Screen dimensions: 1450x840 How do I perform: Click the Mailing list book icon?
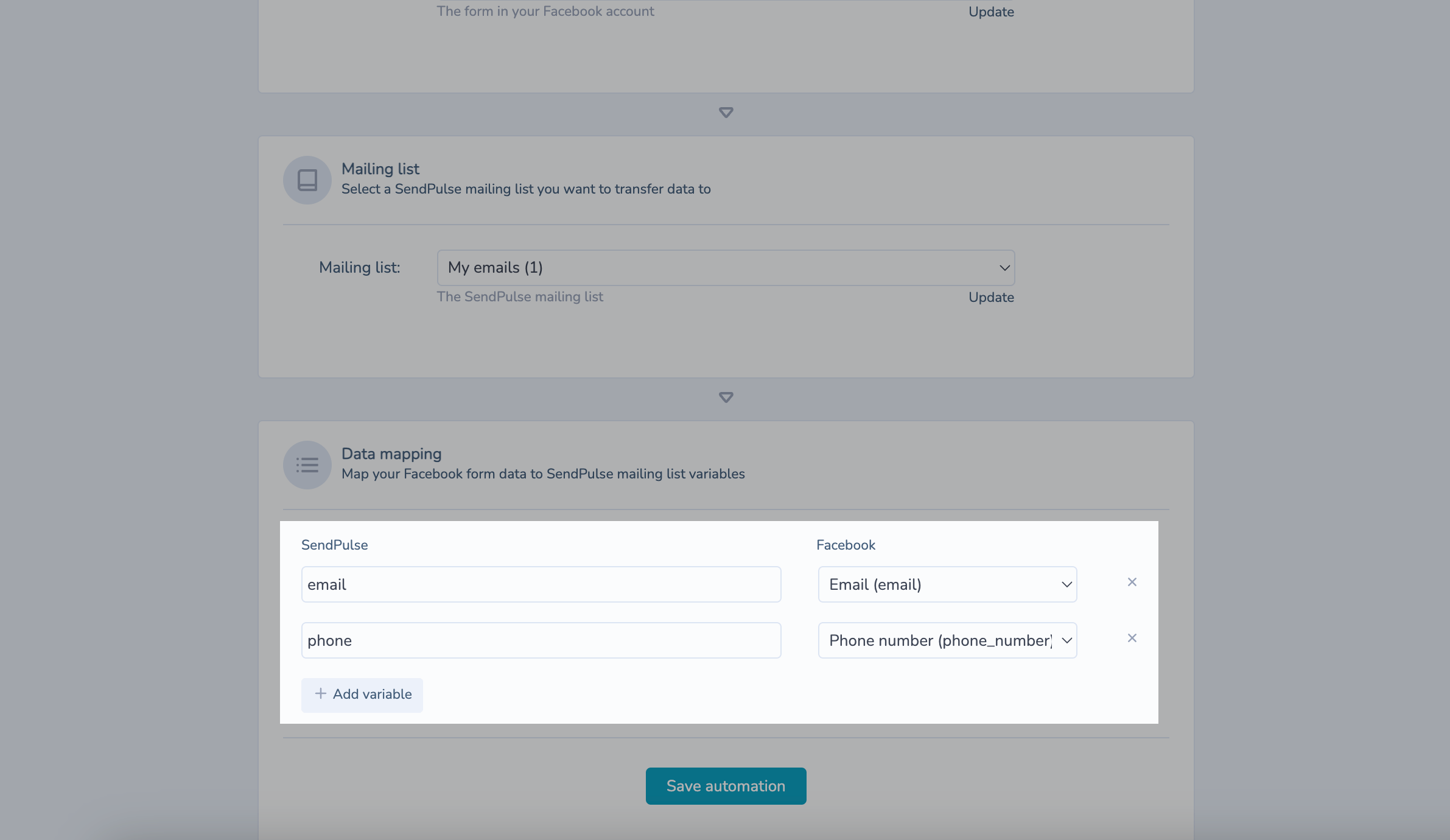(307, 180)
